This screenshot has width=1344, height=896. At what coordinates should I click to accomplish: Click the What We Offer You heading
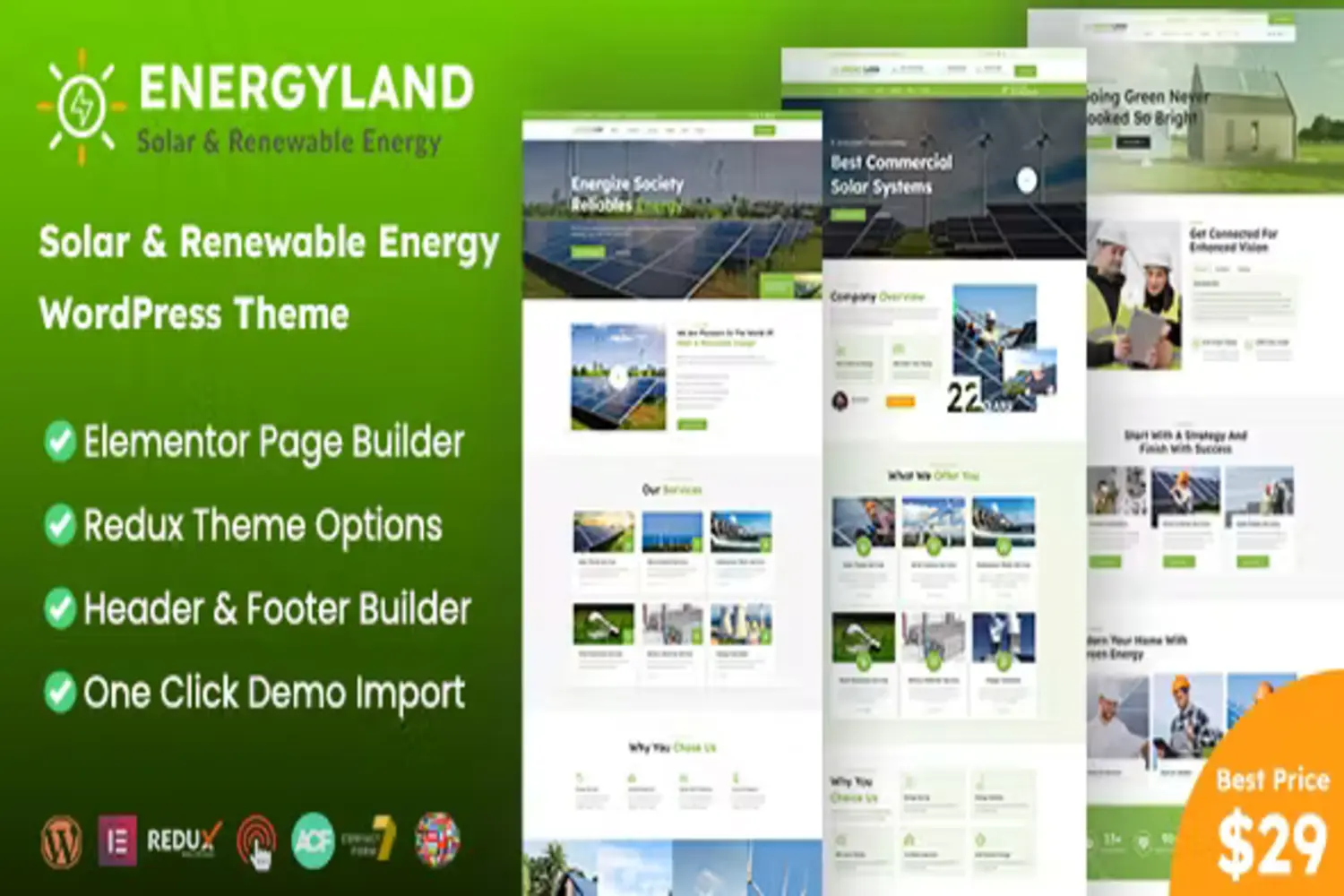pos(933,475)
